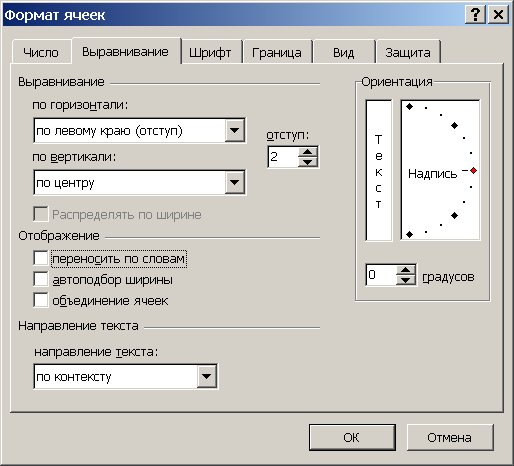Click the lower minus-45-degree diamond in orientation dial
The width and height of the screenshot is (514, 466).
click(x=454, y=216)
